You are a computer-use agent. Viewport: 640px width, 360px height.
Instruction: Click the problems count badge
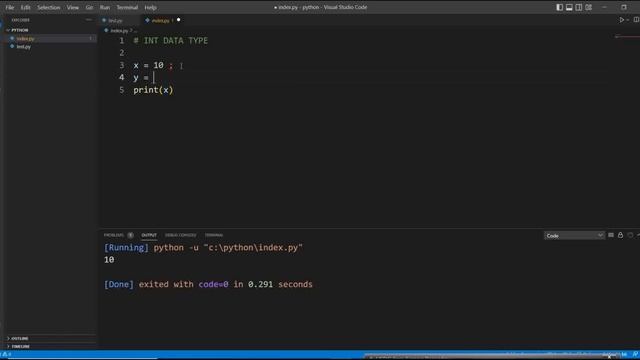[x=130, y=235]
